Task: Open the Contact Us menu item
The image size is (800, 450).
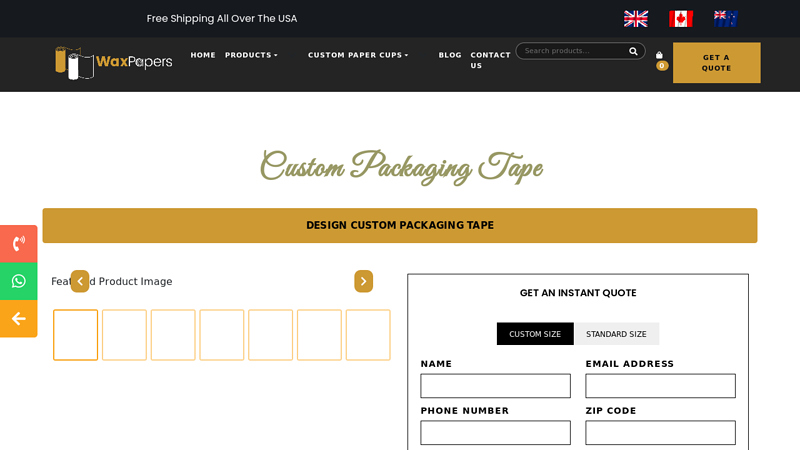Action: pos(490,60)
